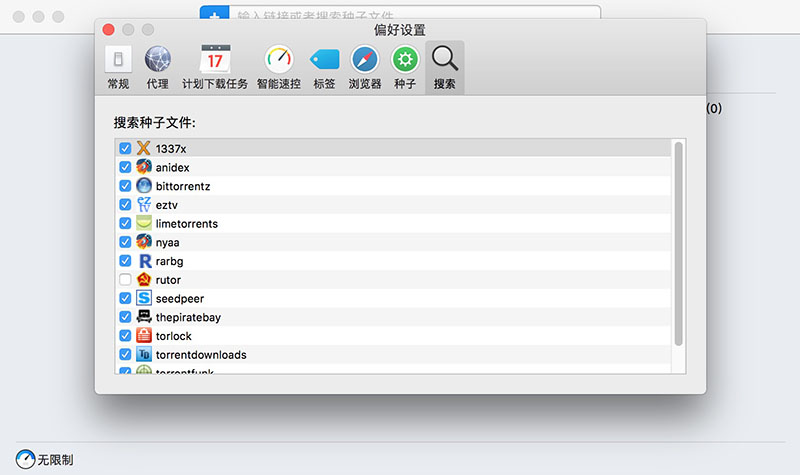The width and height of the screenshot is (800, 475).
Task: Click the 1337x site icon
Action: 144,148
